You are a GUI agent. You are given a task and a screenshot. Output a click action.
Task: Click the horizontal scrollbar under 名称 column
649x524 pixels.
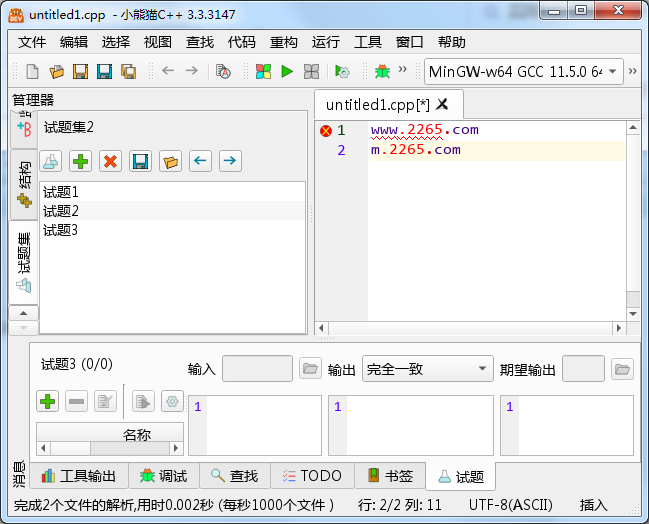coord(110,449)
